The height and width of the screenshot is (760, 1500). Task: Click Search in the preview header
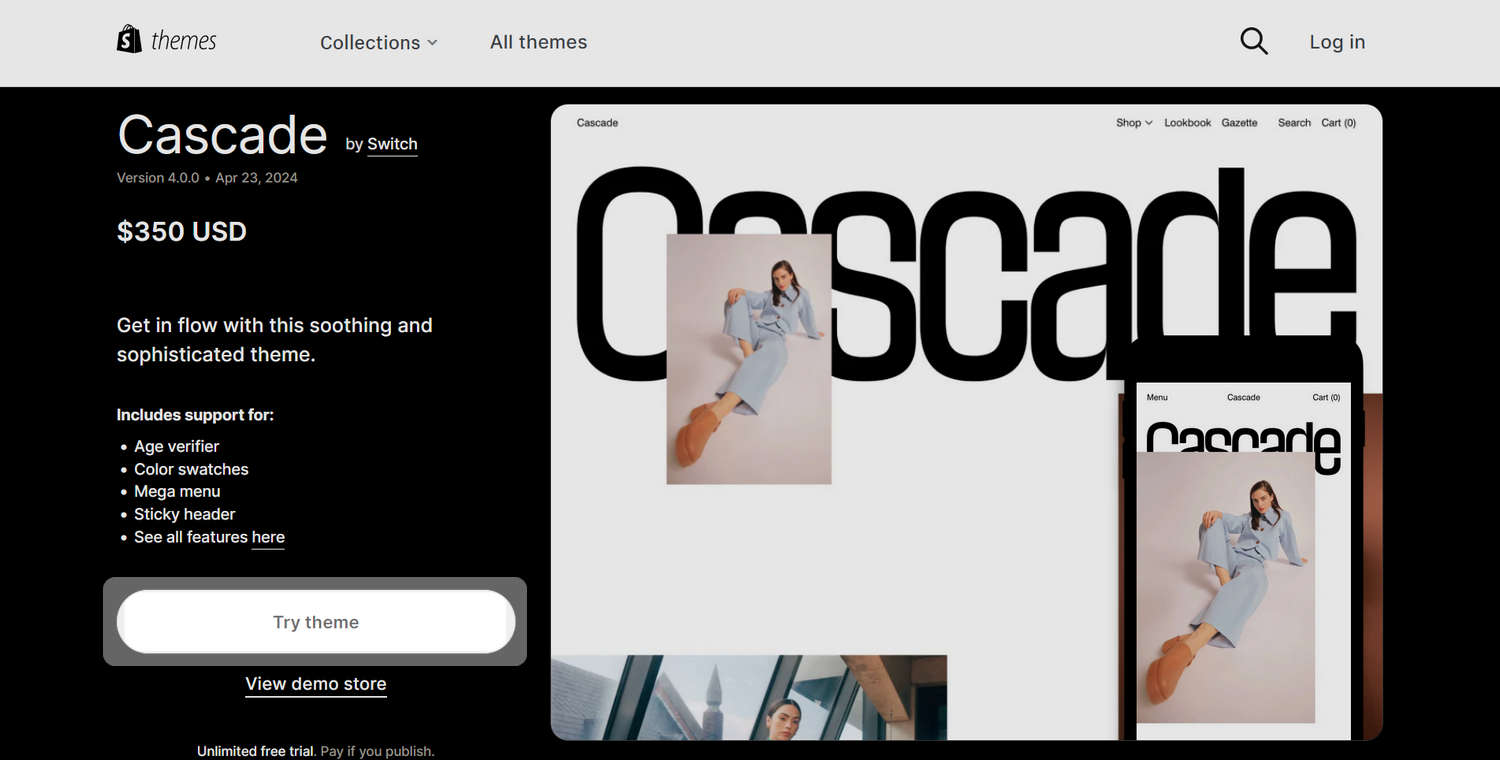[x=1294, y=123]
